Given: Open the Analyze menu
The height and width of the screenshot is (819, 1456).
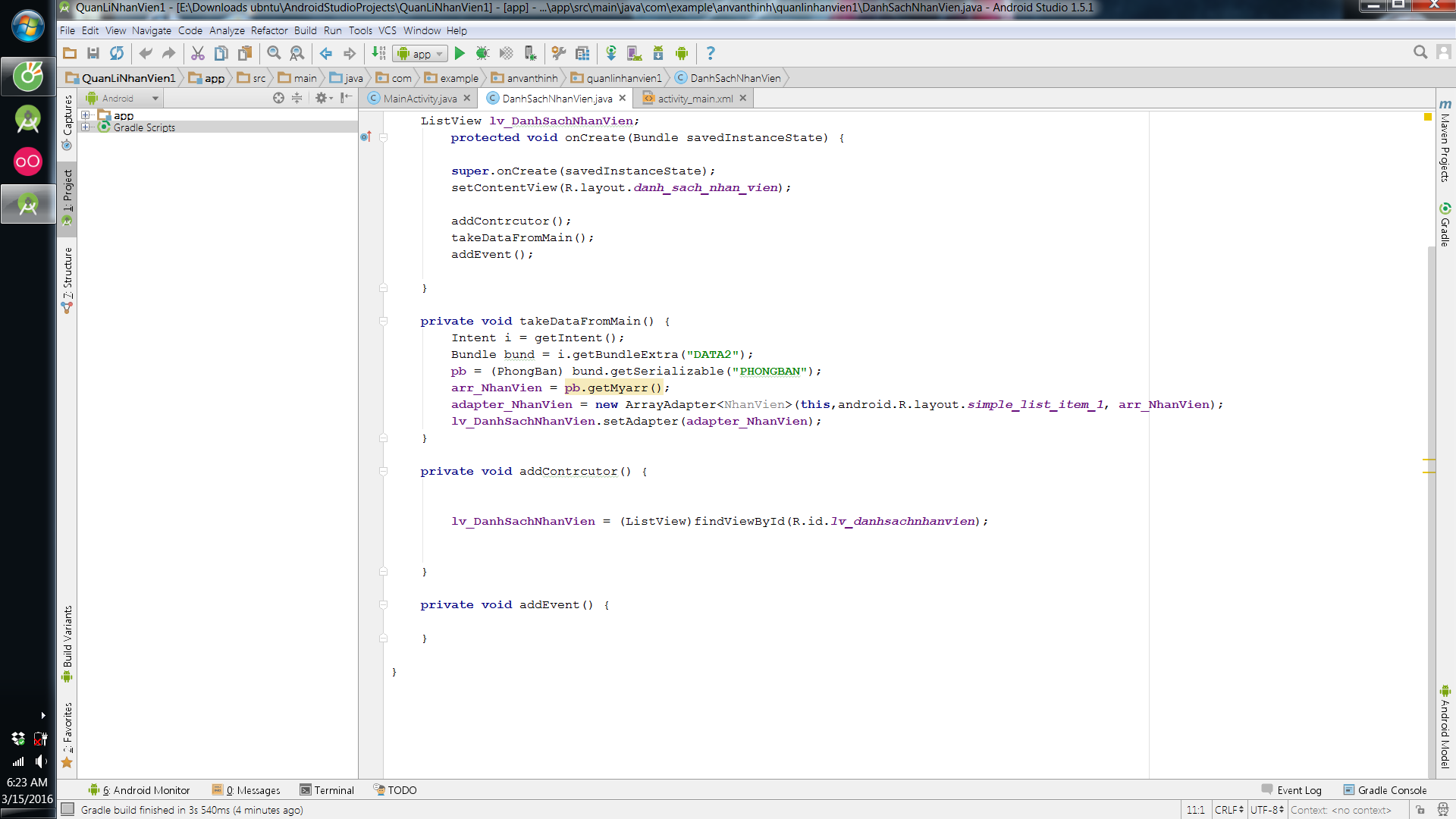Looking at the screenshot, I should point(227,30).
